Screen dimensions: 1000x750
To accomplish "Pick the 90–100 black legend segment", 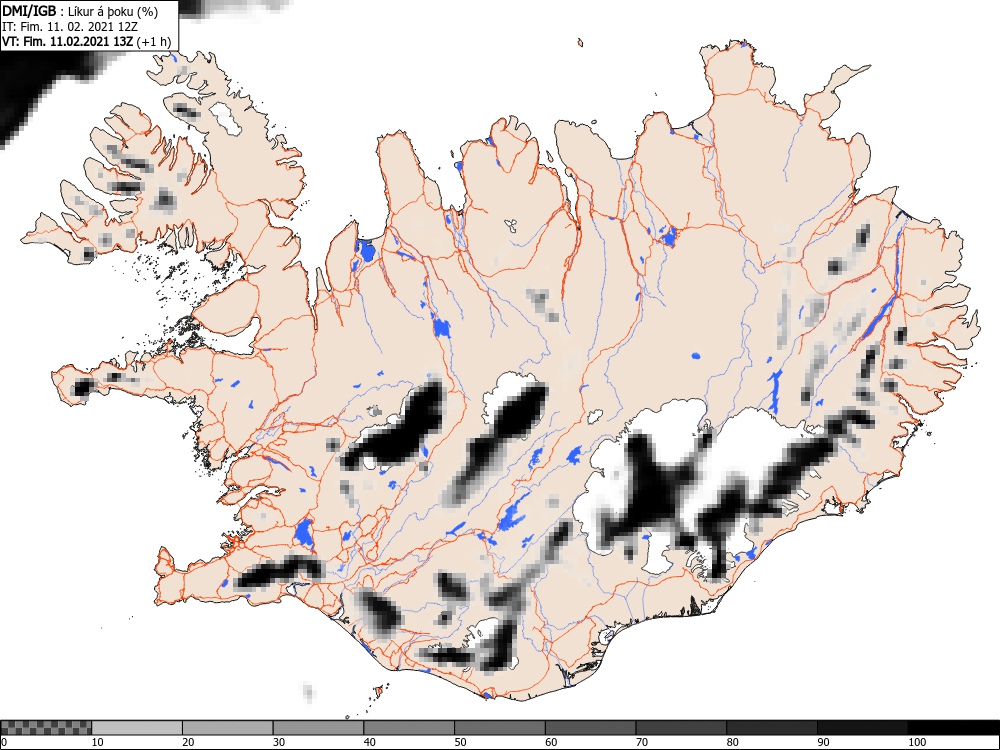I will tap(862, 728).
